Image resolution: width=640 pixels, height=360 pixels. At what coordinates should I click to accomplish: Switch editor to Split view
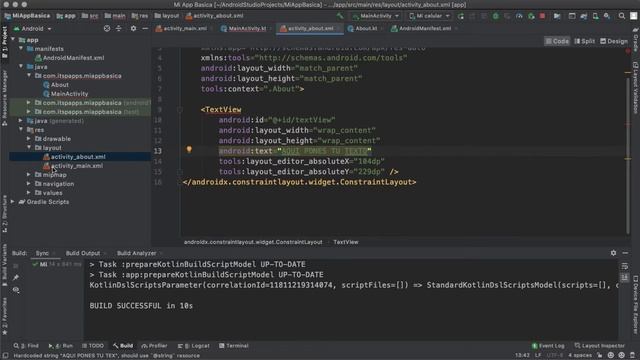click(584, 41)
